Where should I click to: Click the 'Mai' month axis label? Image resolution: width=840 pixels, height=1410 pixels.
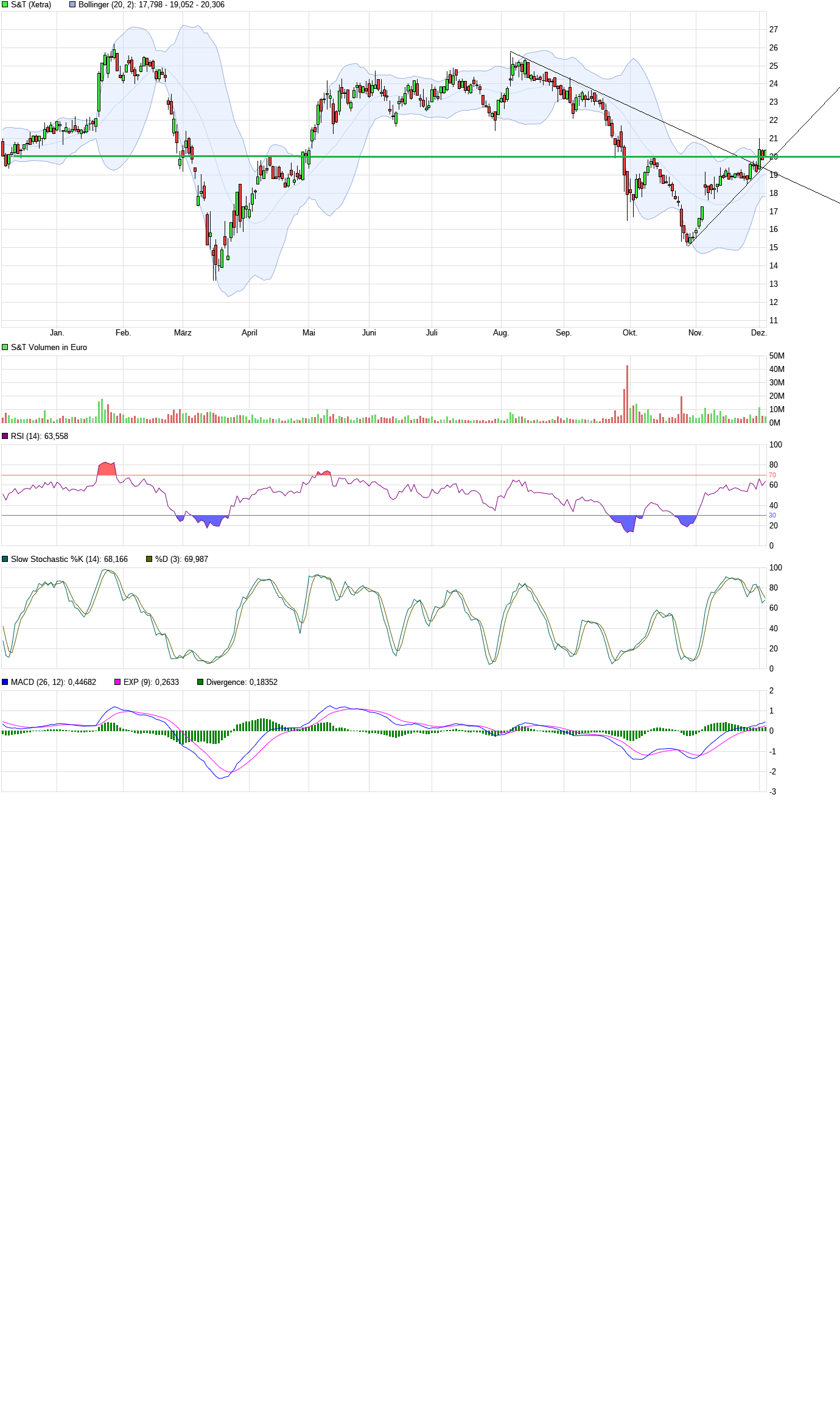tap(309, 333)
